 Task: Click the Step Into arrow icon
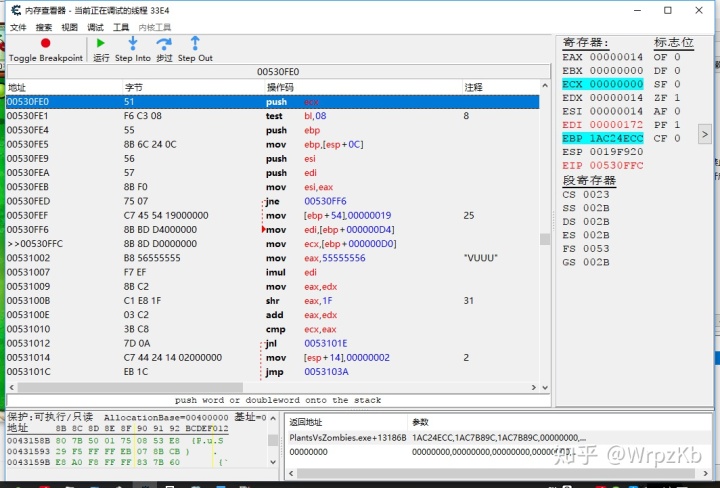(133, 43)
